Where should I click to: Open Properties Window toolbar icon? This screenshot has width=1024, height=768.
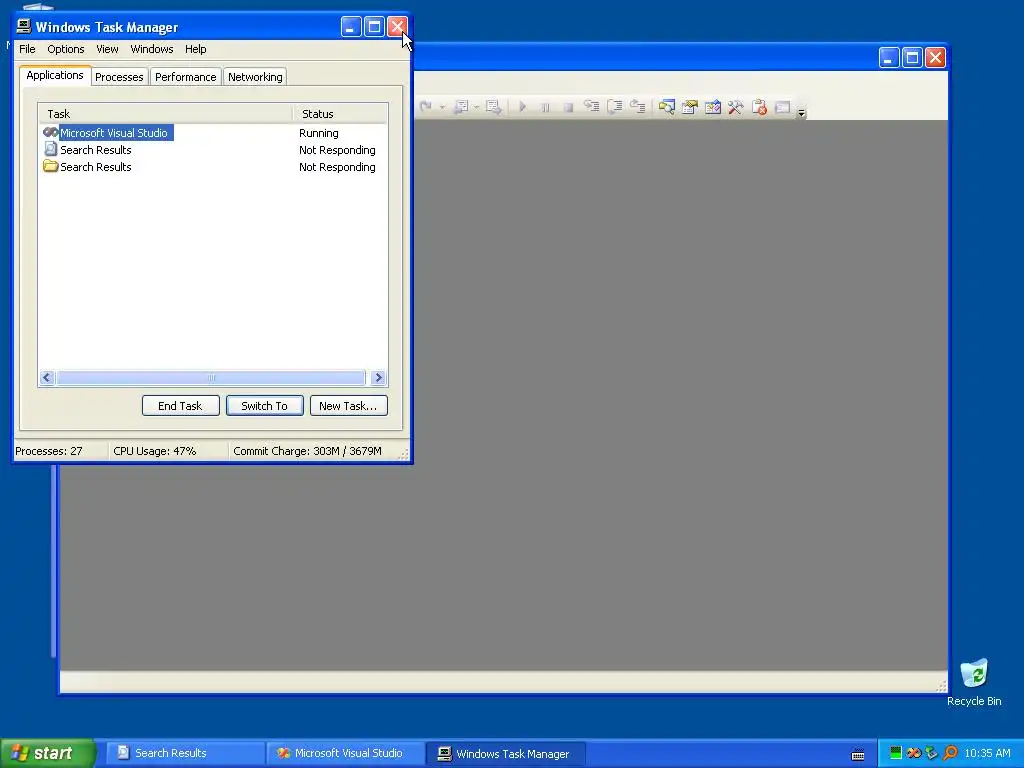(690, 106)
